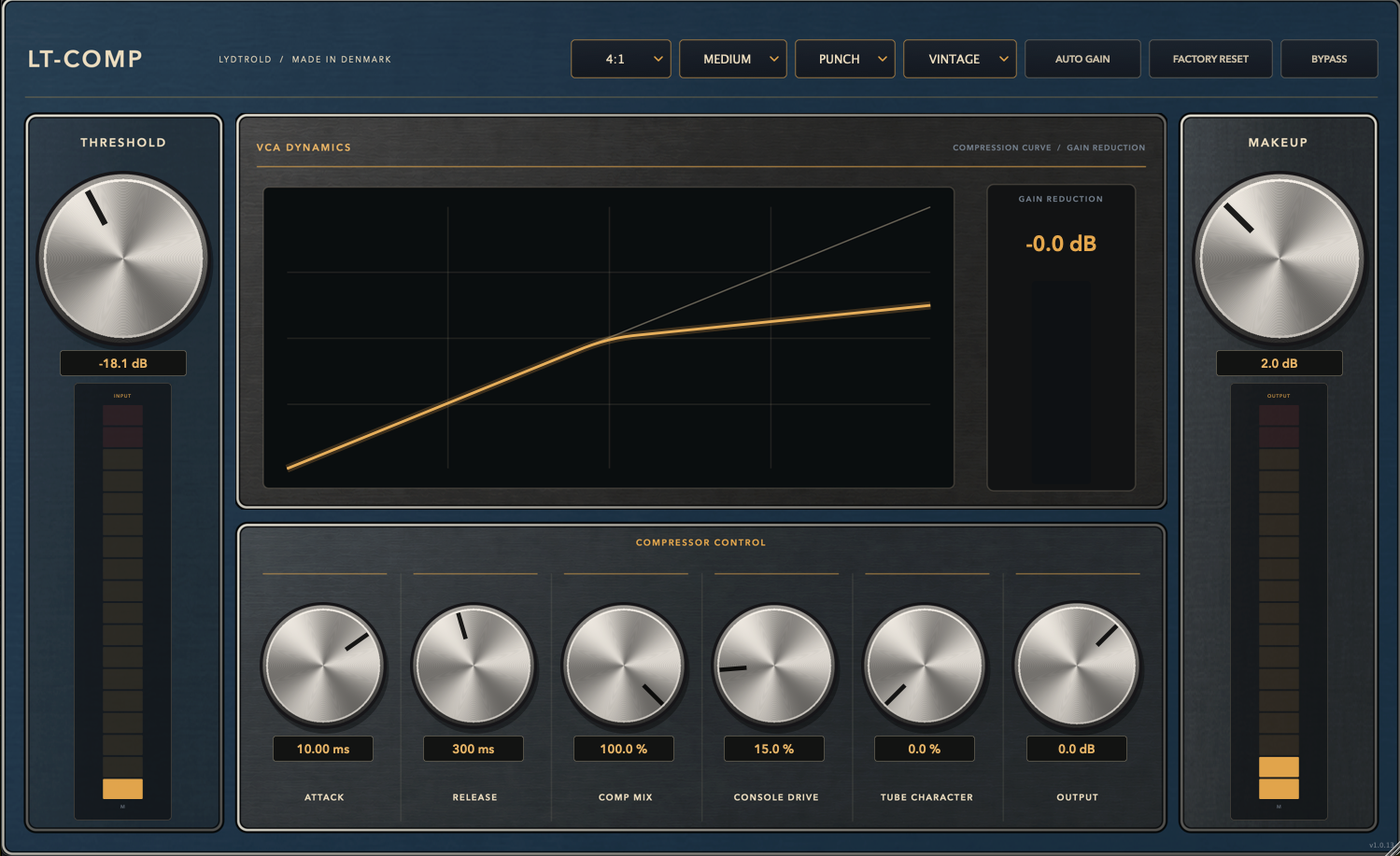
Task: Click the COMPRESSION CURVE / GAIN REDUCTION label
Action: pyautogui.click(x=1049, y=147)
